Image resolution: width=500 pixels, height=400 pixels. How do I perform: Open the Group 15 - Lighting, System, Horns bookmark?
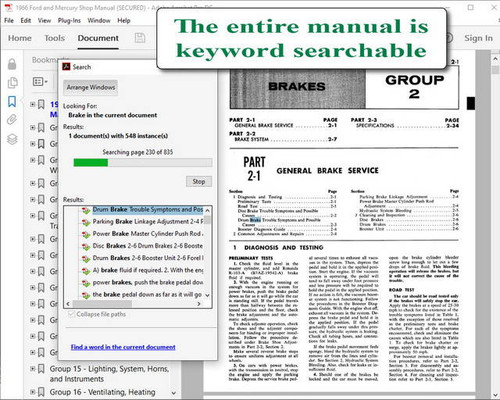109,374
